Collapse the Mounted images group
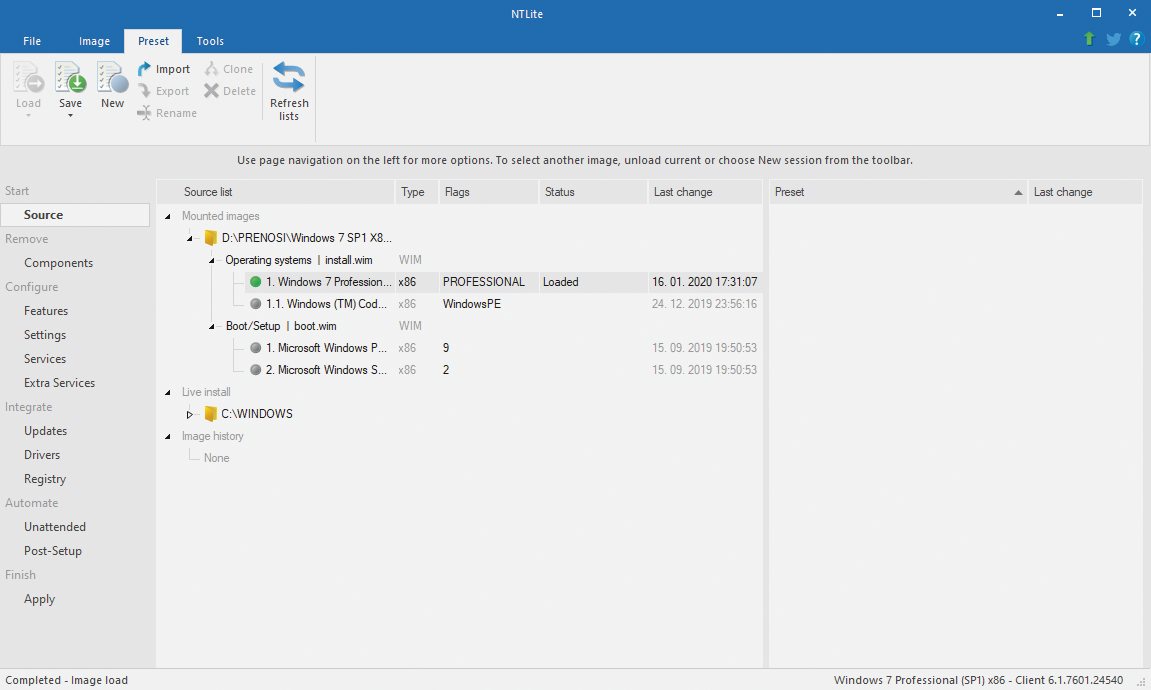Screen dimensions: 1151x690 tap(167, 217)
